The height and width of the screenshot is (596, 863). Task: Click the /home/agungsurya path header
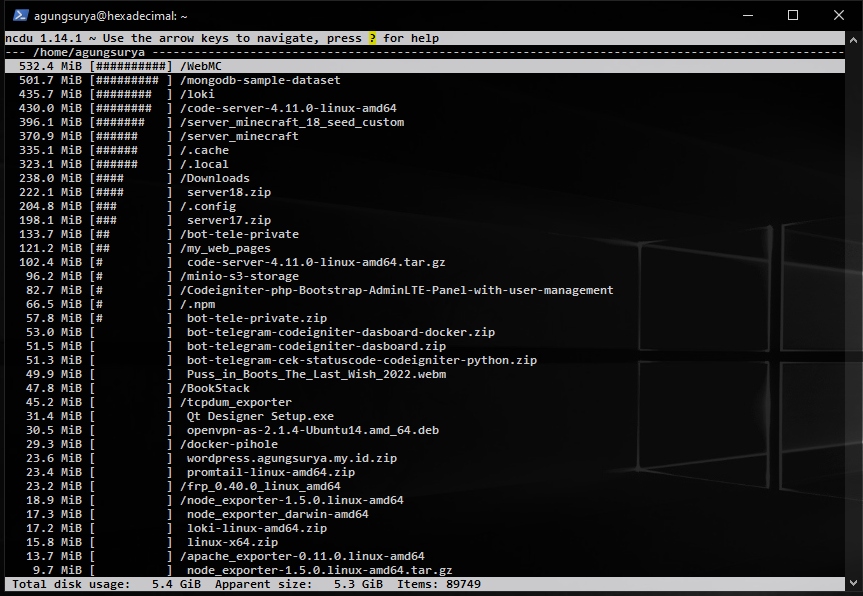[89, 52]
